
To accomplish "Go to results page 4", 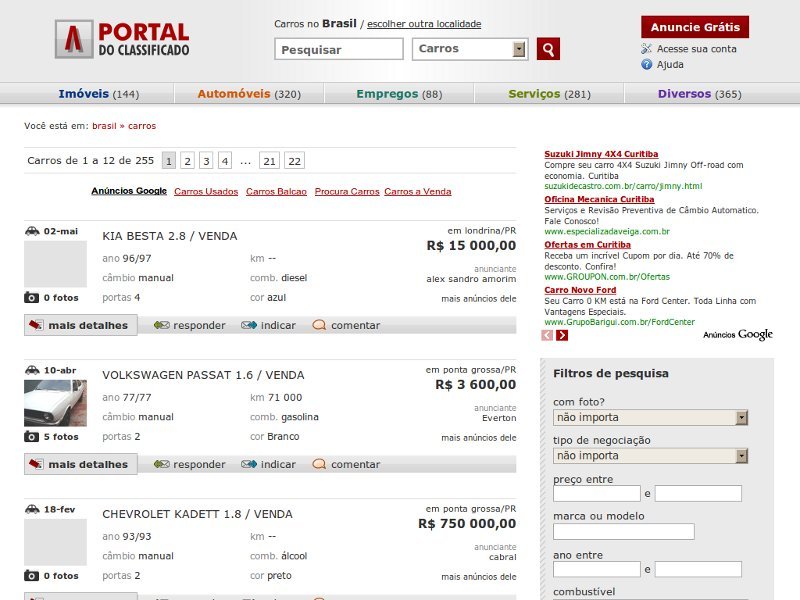I will 224,161.
